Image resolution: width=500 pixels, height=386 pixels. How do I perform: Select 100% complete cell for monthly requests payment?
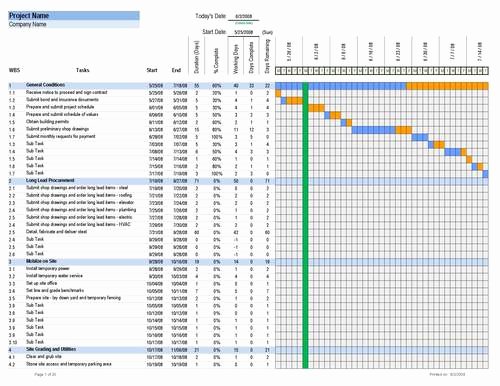(217, 137)
